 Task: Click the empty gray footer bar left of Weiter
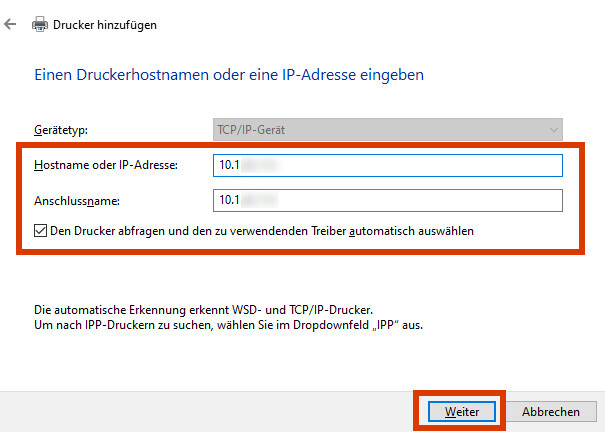tap(206, 411)
